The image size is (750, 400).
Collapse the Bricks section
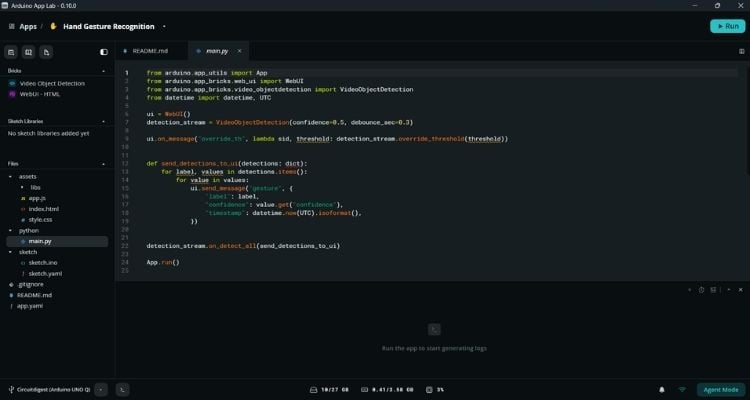coord(104,71)
